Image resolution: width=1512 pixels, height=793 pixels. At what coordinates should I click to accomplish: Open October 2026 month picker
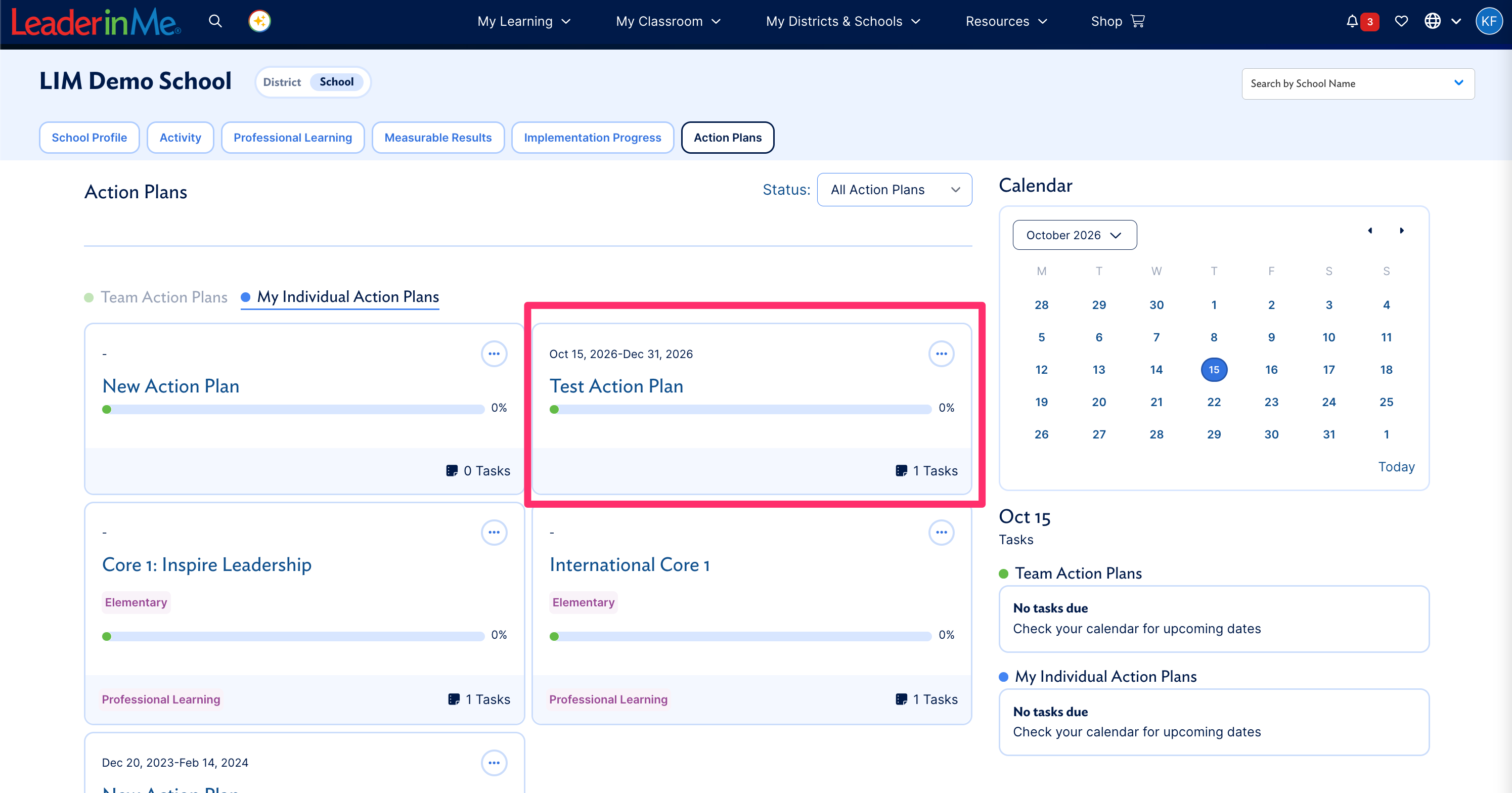(1074, 235)
